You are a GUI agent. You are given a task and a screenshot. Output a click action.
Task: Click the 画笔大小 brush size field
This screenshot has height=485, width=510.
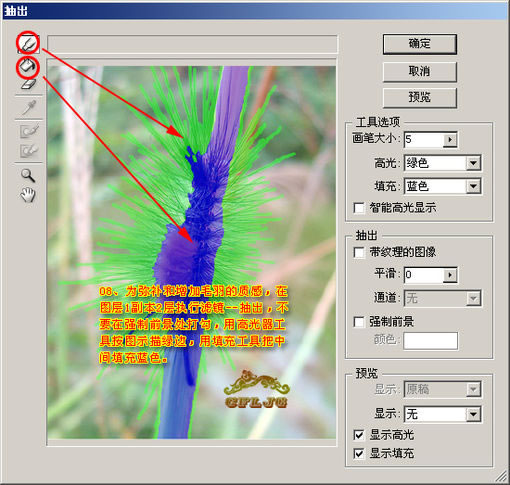pos(423,139)
